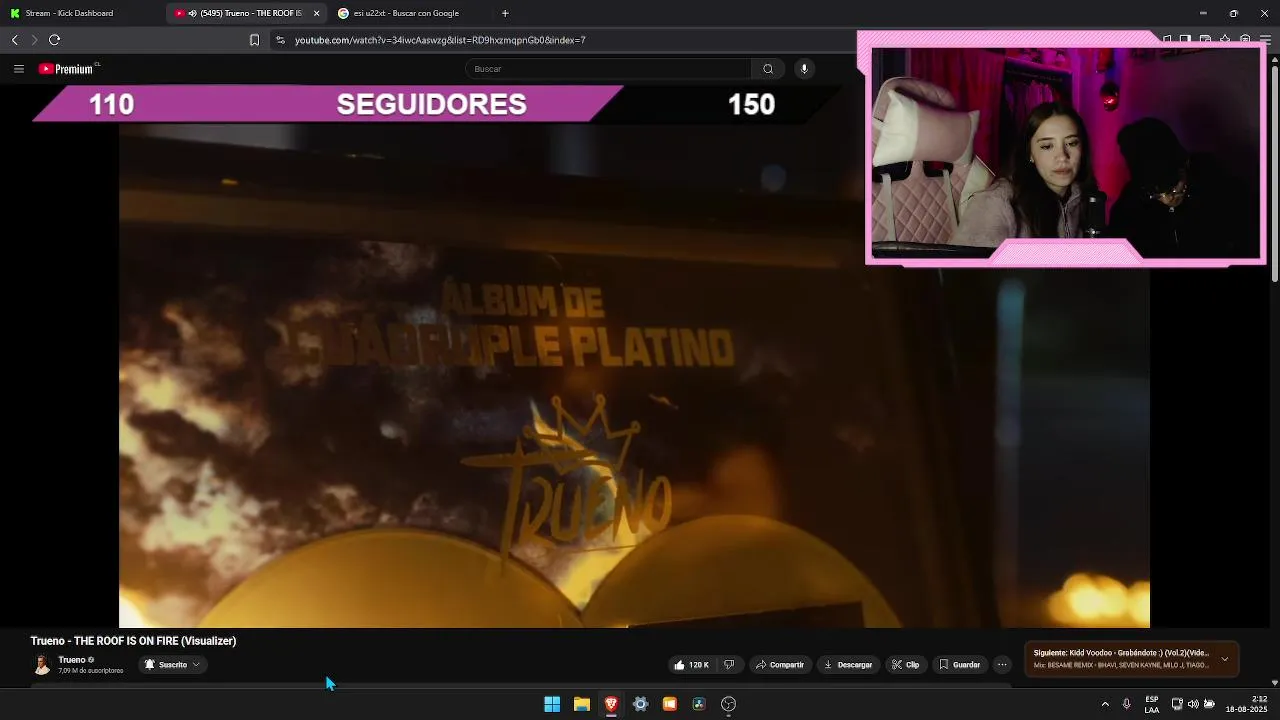Open next video Kidd Voodoo - Grabándote
Image resolution: width=1280 pixels, height=720 pixels.
click(1121, 653)
